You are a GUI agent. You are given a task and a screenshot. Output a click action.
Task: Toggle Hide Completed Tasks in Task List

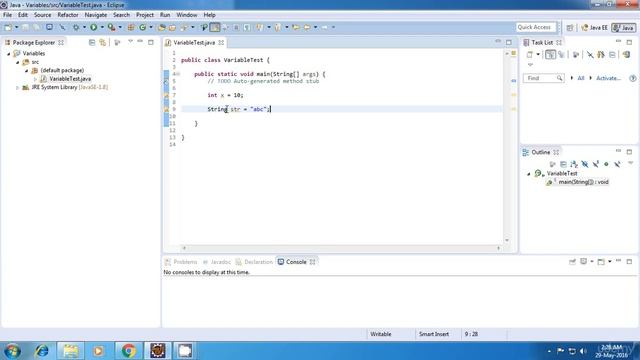590,54
